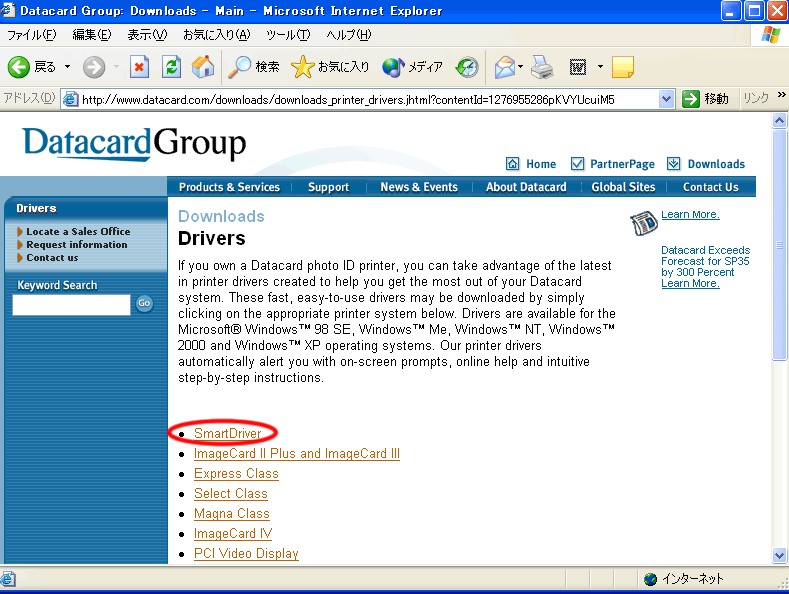This screenshot has height=594, width=789.
Task: Open the ファイル(F) menu
Action: (32, 35)
